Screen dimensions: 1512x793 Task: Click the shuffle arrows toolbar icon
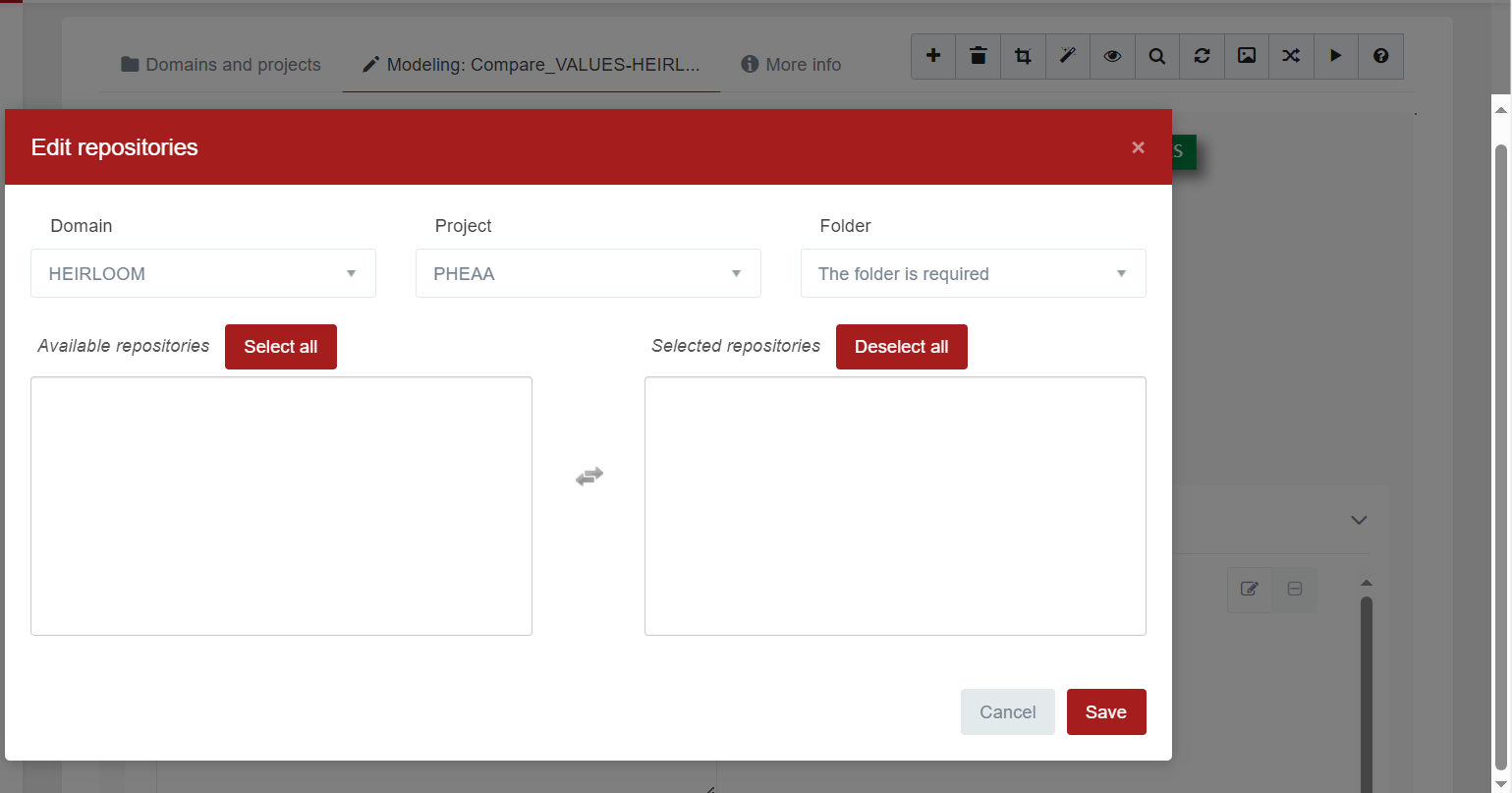click(x=1291, y=56)
